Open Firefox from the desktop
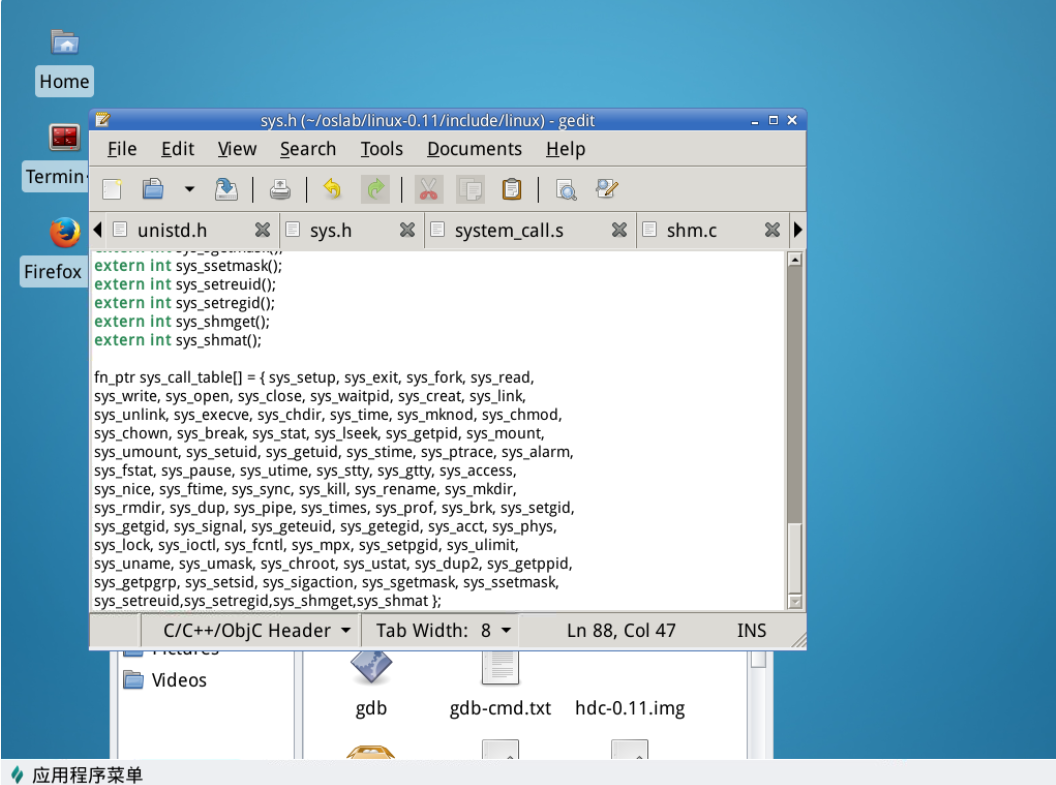1056x785 pixels. (65, 234)
